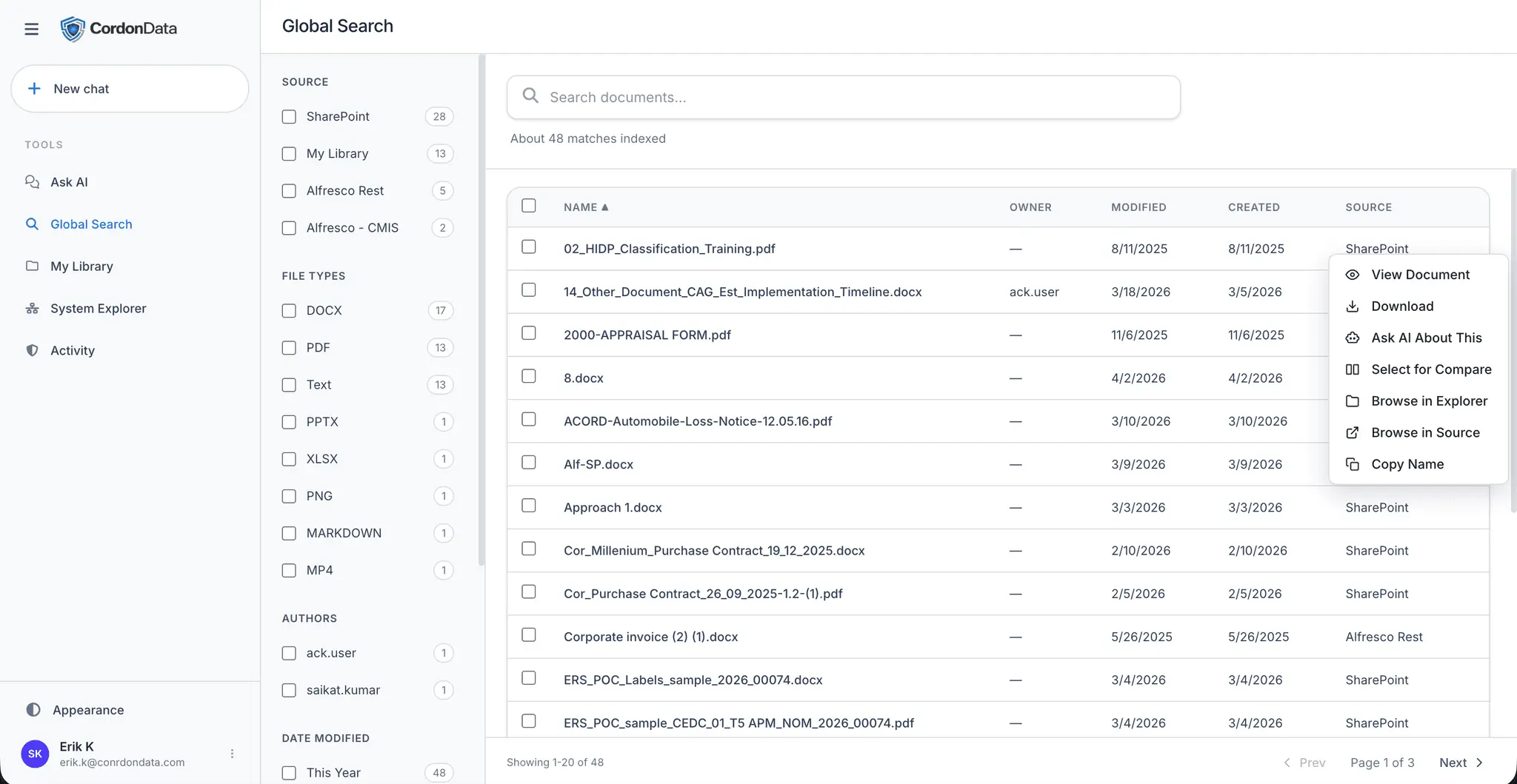Click the Prev page button
1517x784 pixels.
pyautogui.click(x=1304, y=763)
